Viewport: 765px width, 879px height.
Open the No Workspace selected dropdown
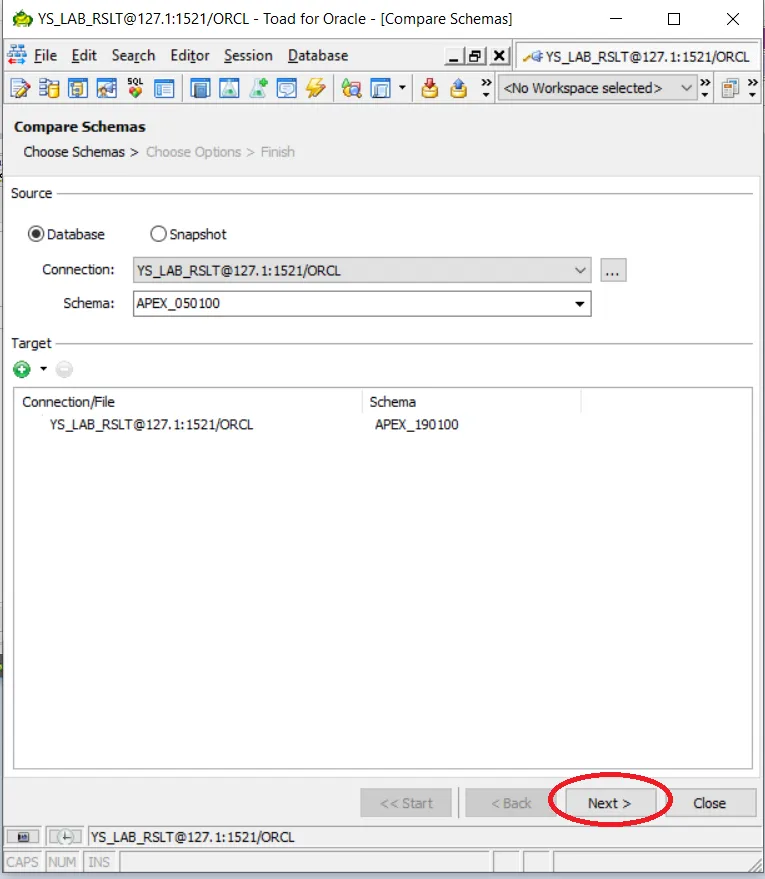[597, 88]
